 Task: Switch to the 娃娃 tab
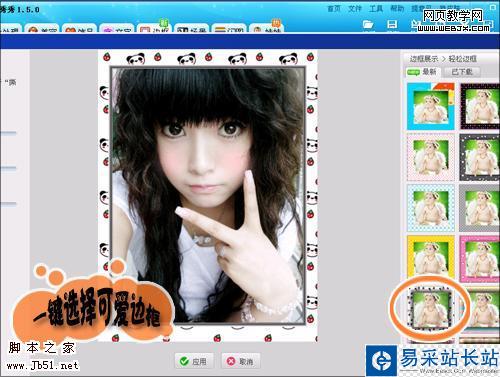(x=267, y=29)
